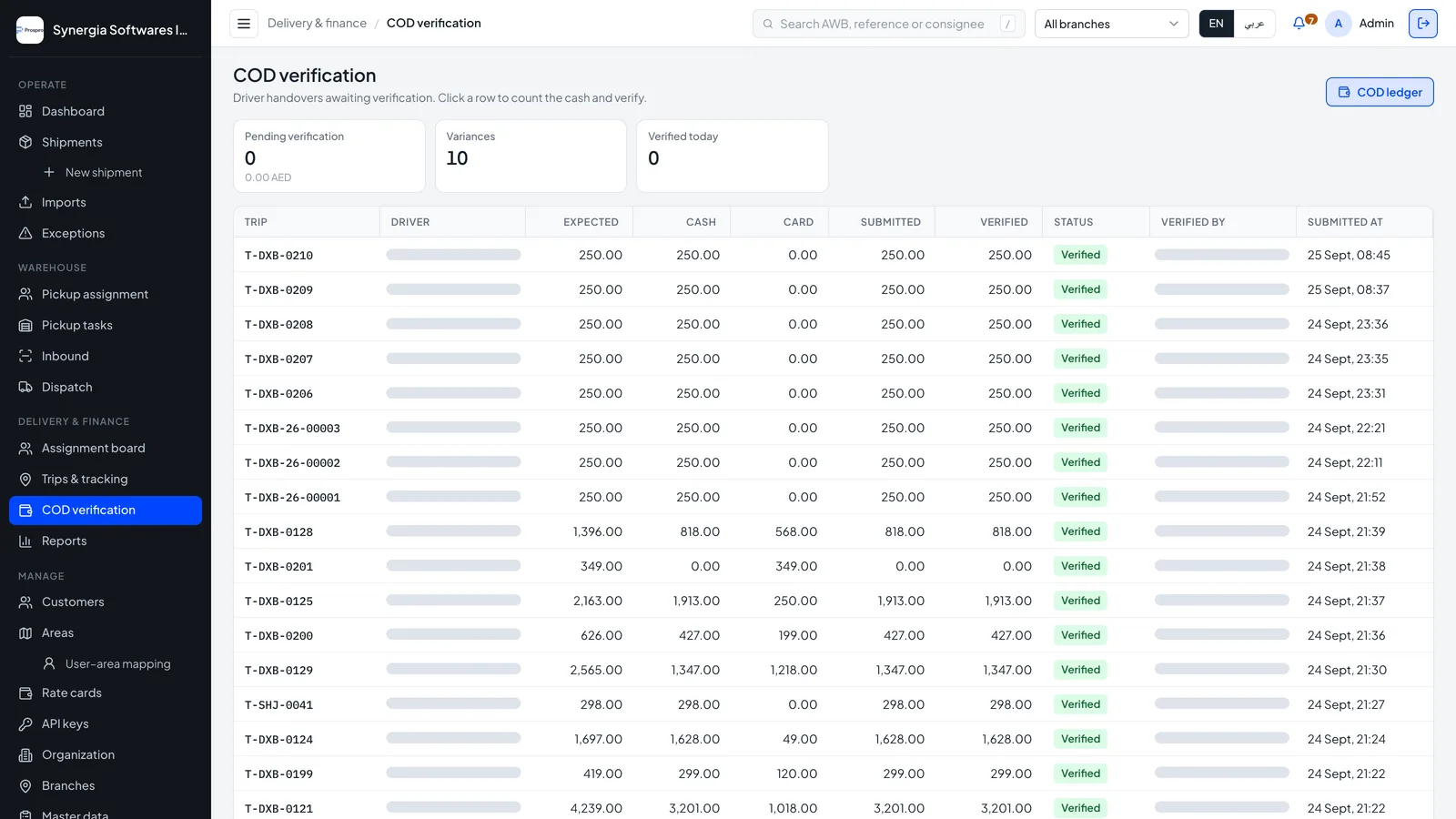The image size is (1456, 819).
Task: Click the Dispatch truck icon
Action: click(x=25, y=387)
